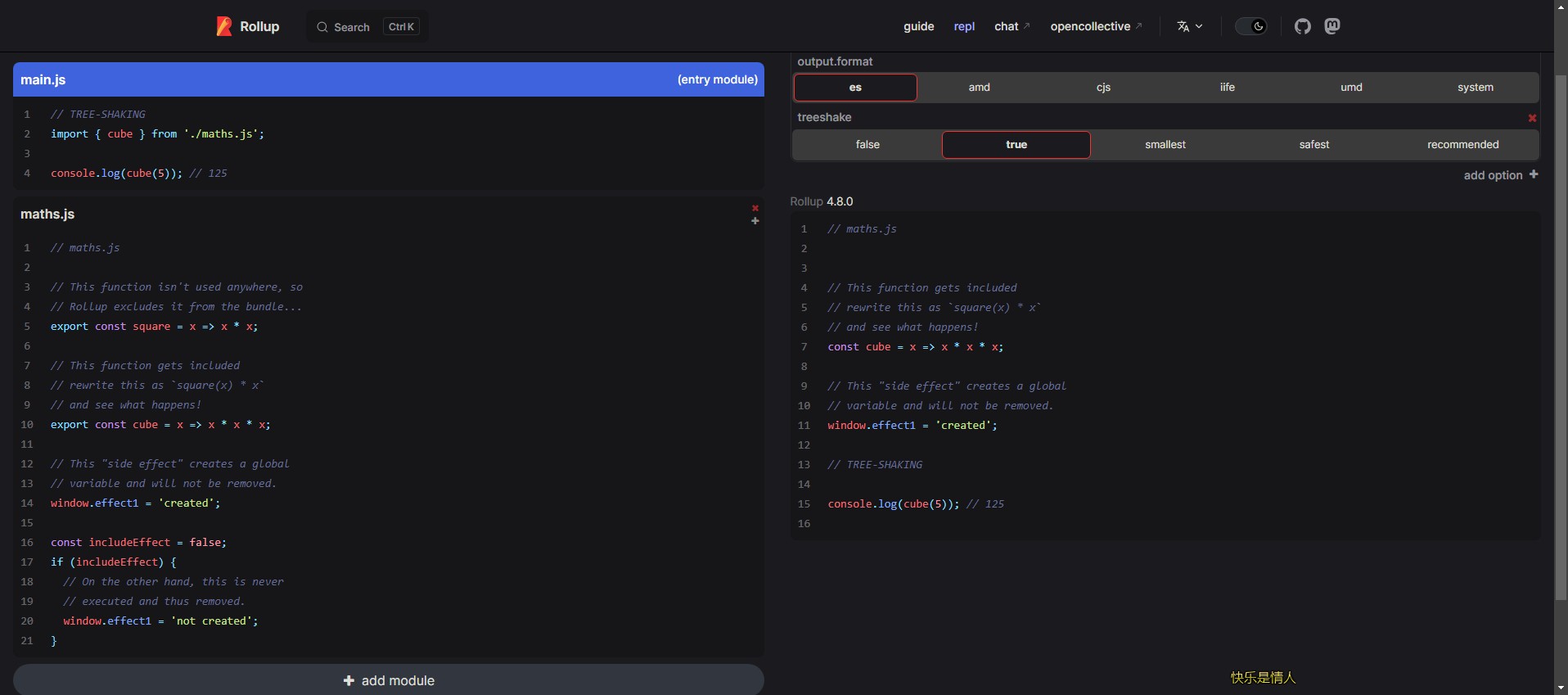Open the language selector dropdown
This screenshot has height=695, width=1568.
[1190, 26]
